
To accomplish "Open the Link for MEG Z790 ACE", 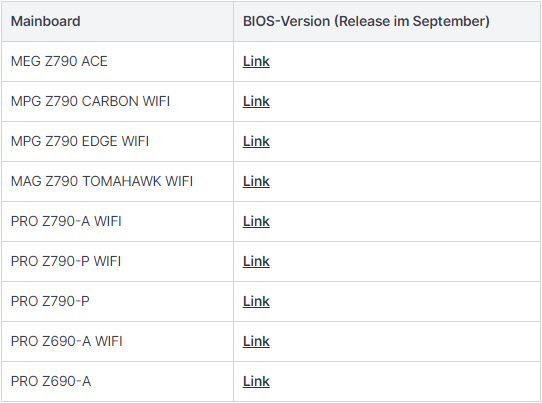I will 256,62.
